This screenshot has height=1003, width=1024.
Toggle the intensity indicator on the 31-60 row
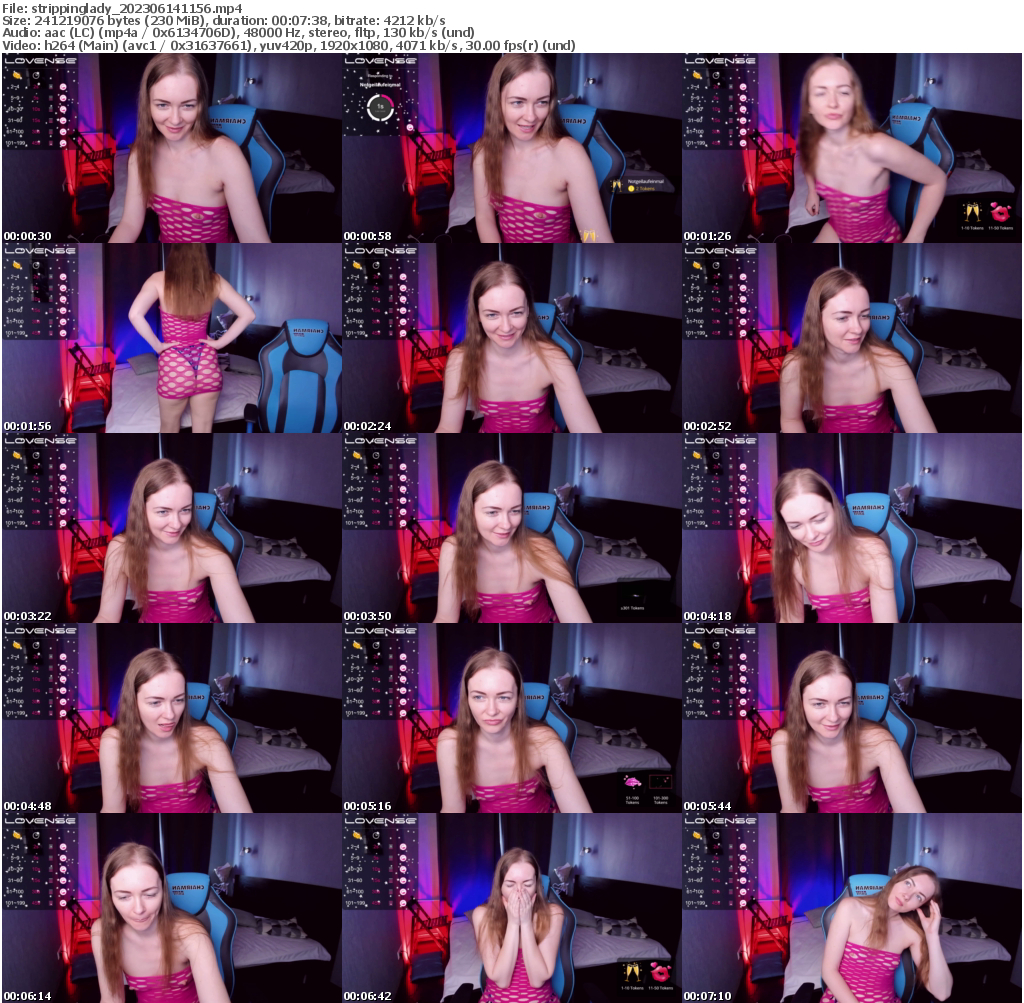click(50, 120)
